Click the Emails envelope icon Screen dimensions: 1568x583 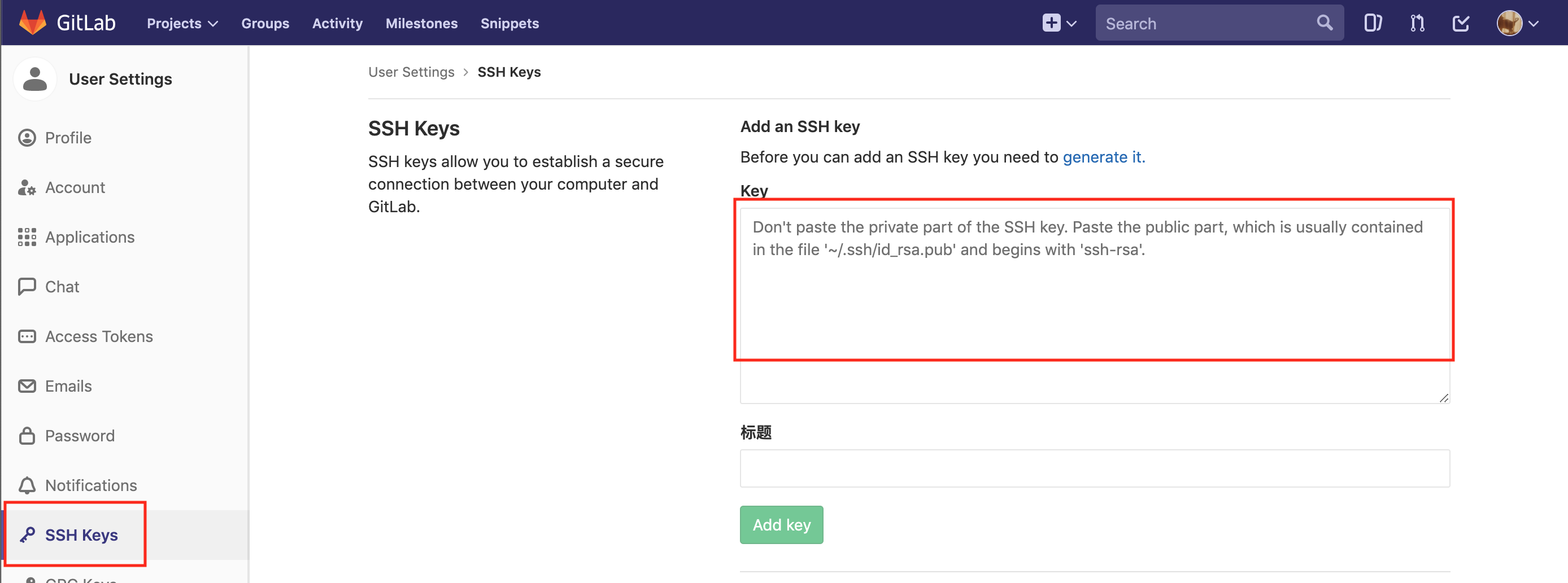click(27, 385)
